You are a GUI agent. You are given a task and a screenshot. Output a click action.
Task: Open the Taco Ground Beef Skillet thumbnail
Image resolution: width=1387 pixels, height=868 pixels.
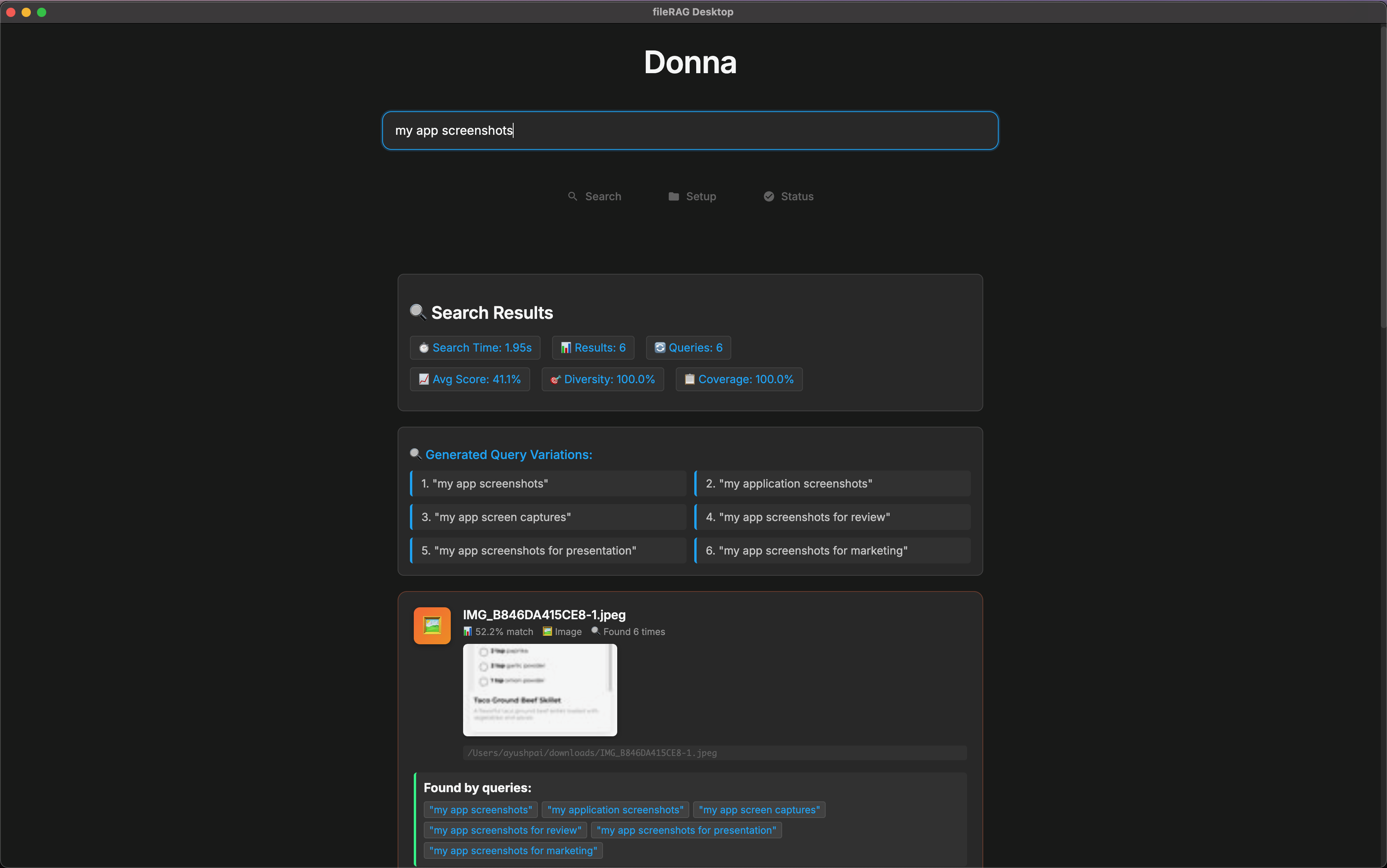coord(539,689)
